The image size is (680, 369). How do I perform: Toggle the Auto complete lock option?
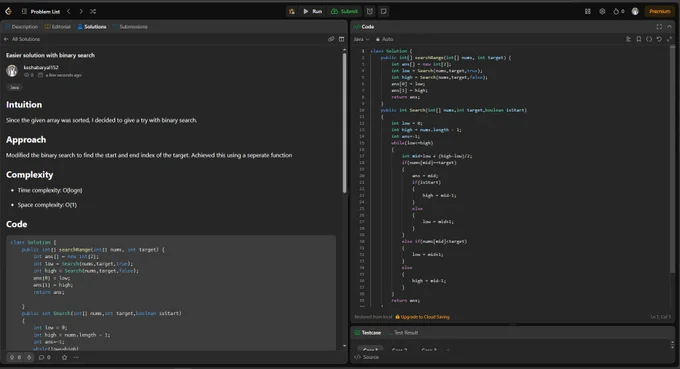(x=384, y=39)
